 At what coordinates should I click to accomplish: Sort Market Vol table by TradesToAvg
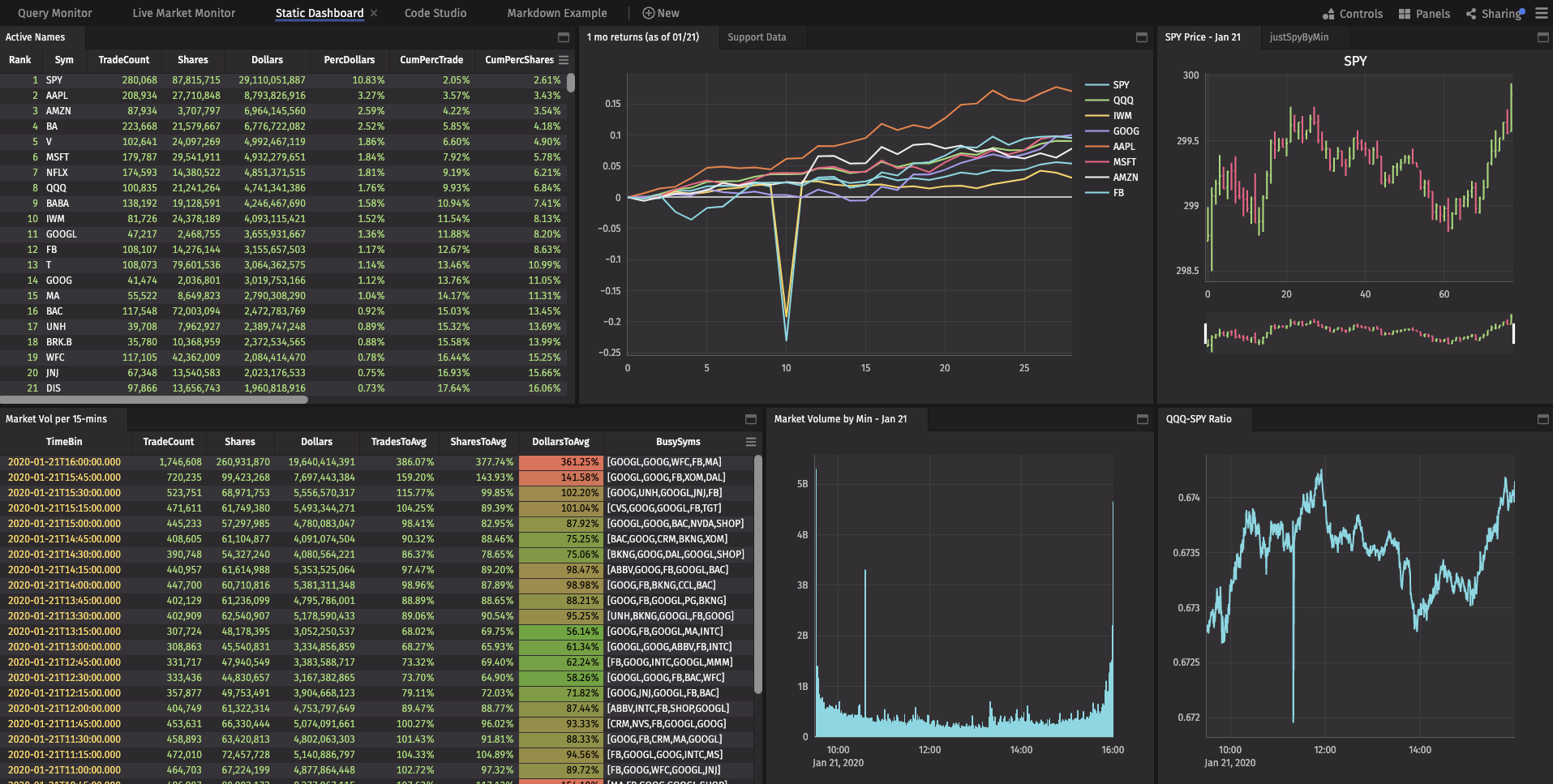(x=398, y=442)
